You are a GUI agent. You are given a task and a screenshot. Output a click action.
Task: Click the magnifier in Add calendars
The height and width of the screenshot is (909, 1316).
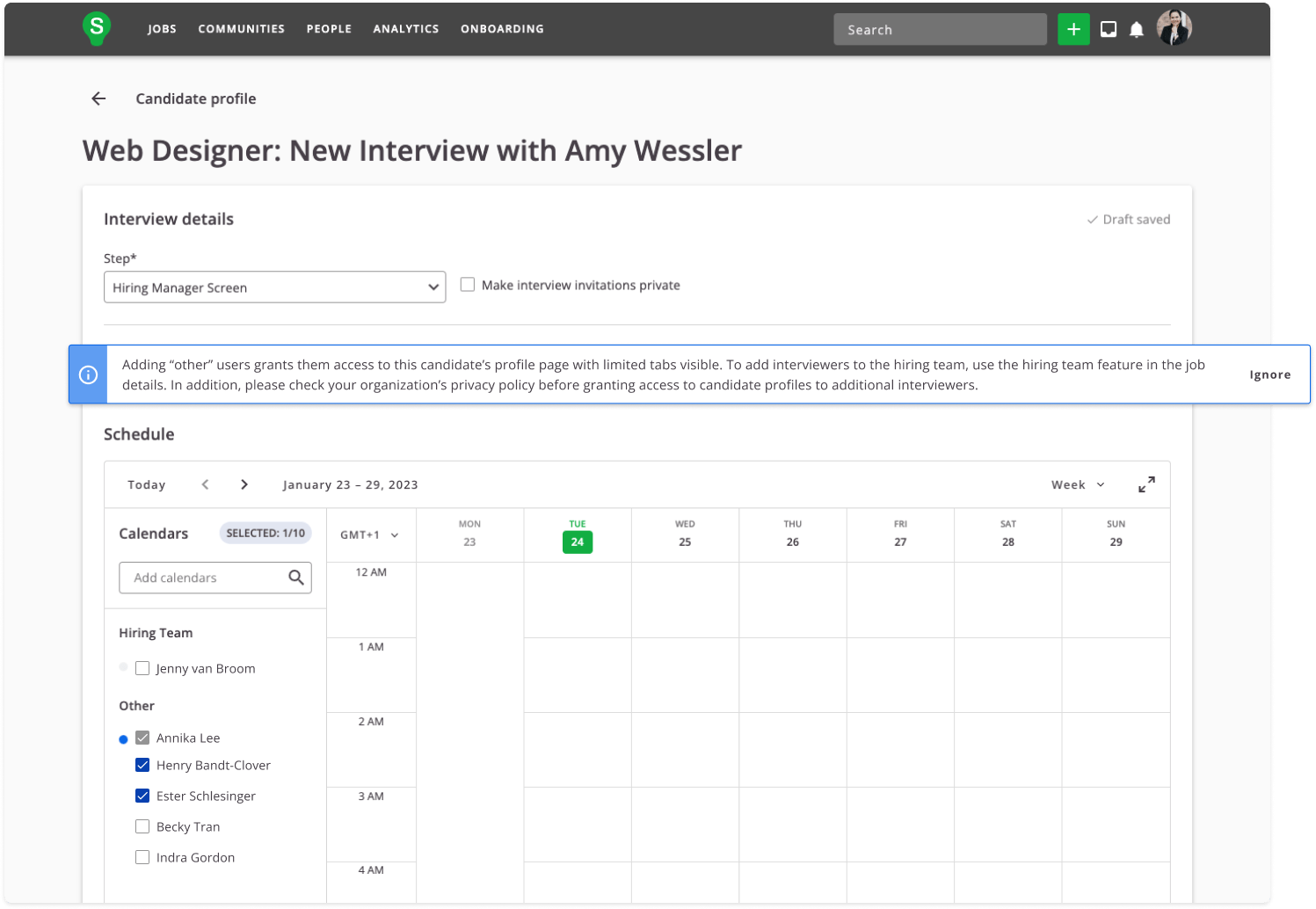coord(296,578)
